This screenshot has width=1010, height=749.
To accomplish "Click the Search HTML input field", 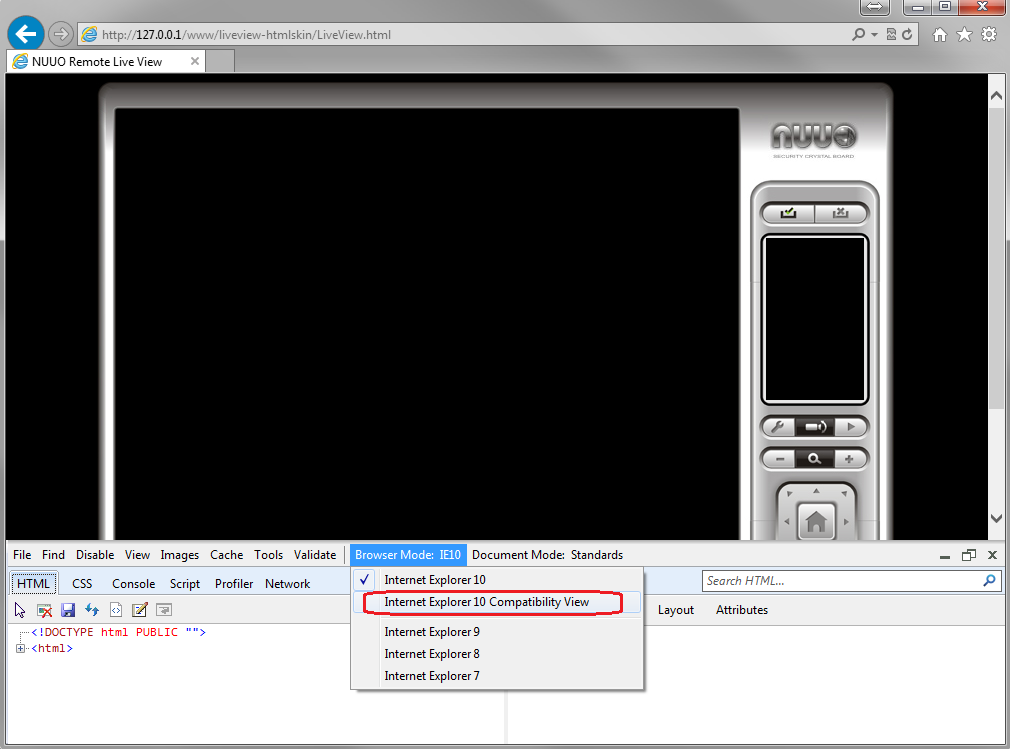I will coord(840,581).
